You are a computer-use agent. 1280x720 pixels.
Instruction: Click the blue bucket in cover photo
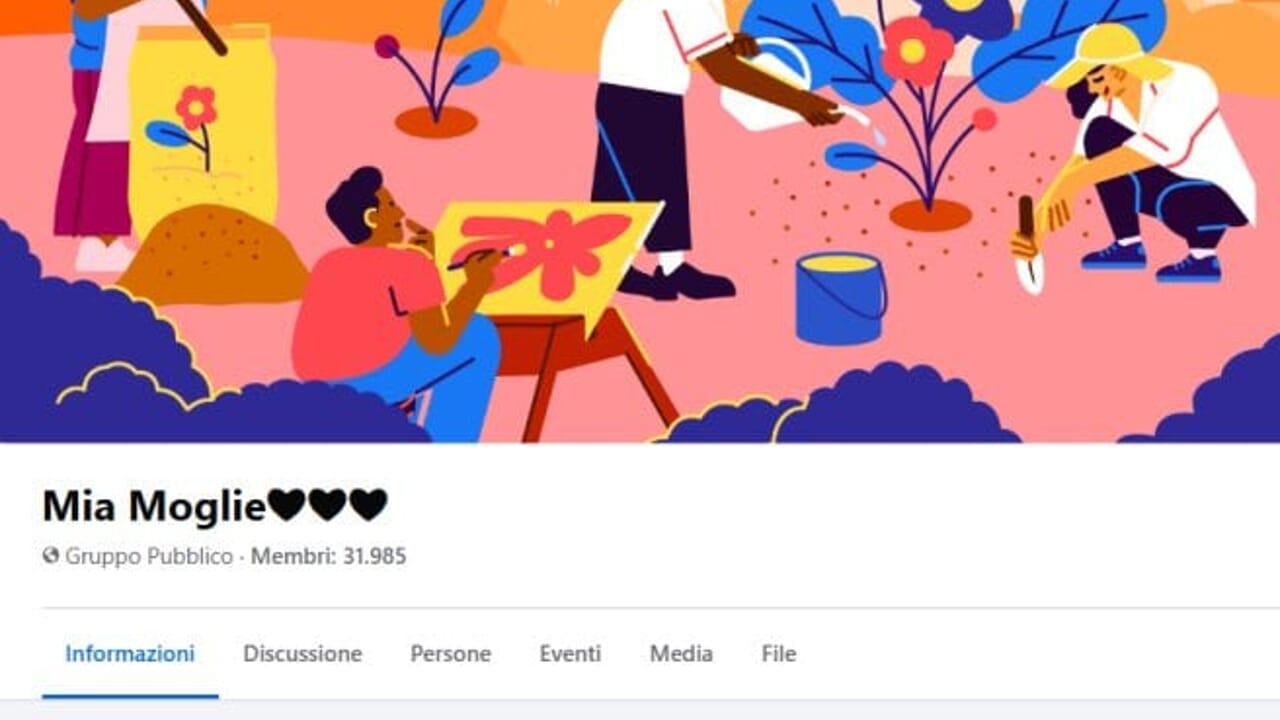point(841,297)
